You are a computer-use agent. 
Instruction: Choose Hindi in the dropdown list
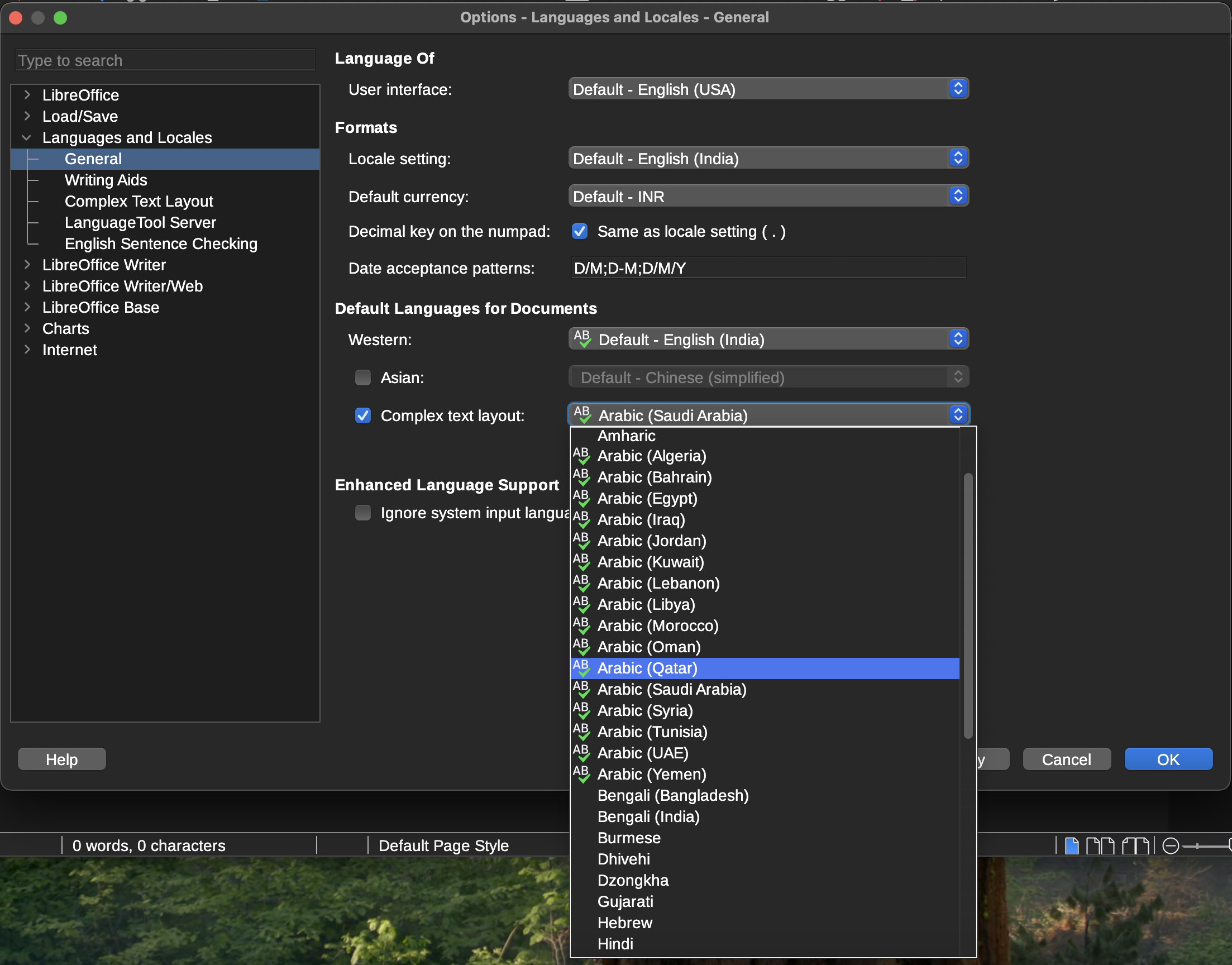pos(765,944)
